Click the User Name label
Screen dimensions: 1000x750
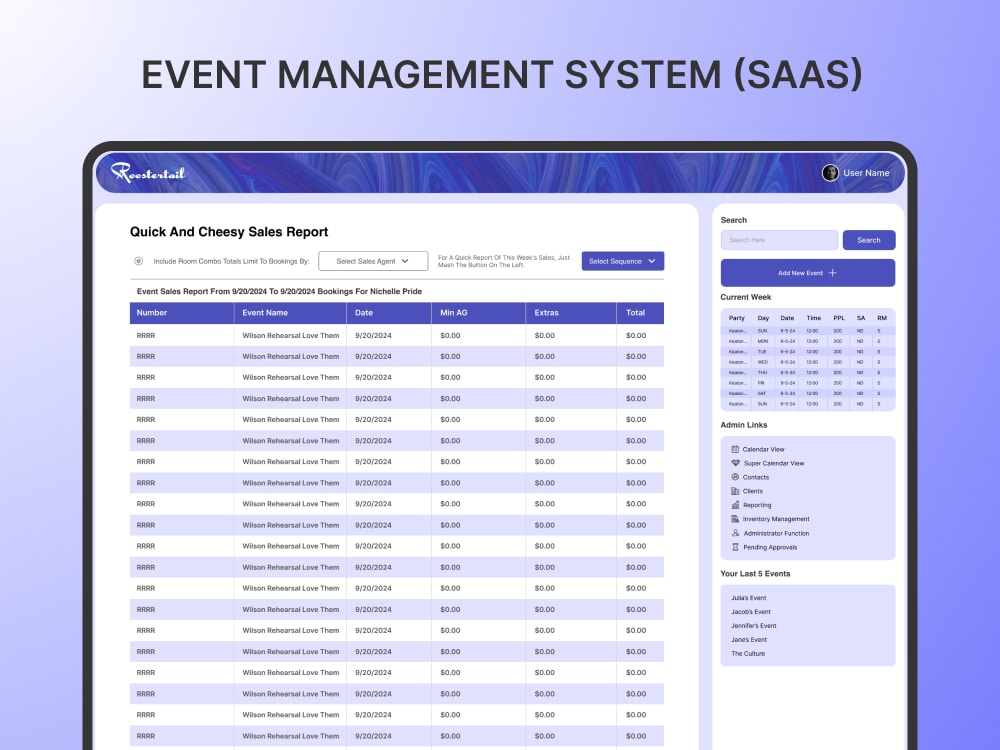point(866,173)
